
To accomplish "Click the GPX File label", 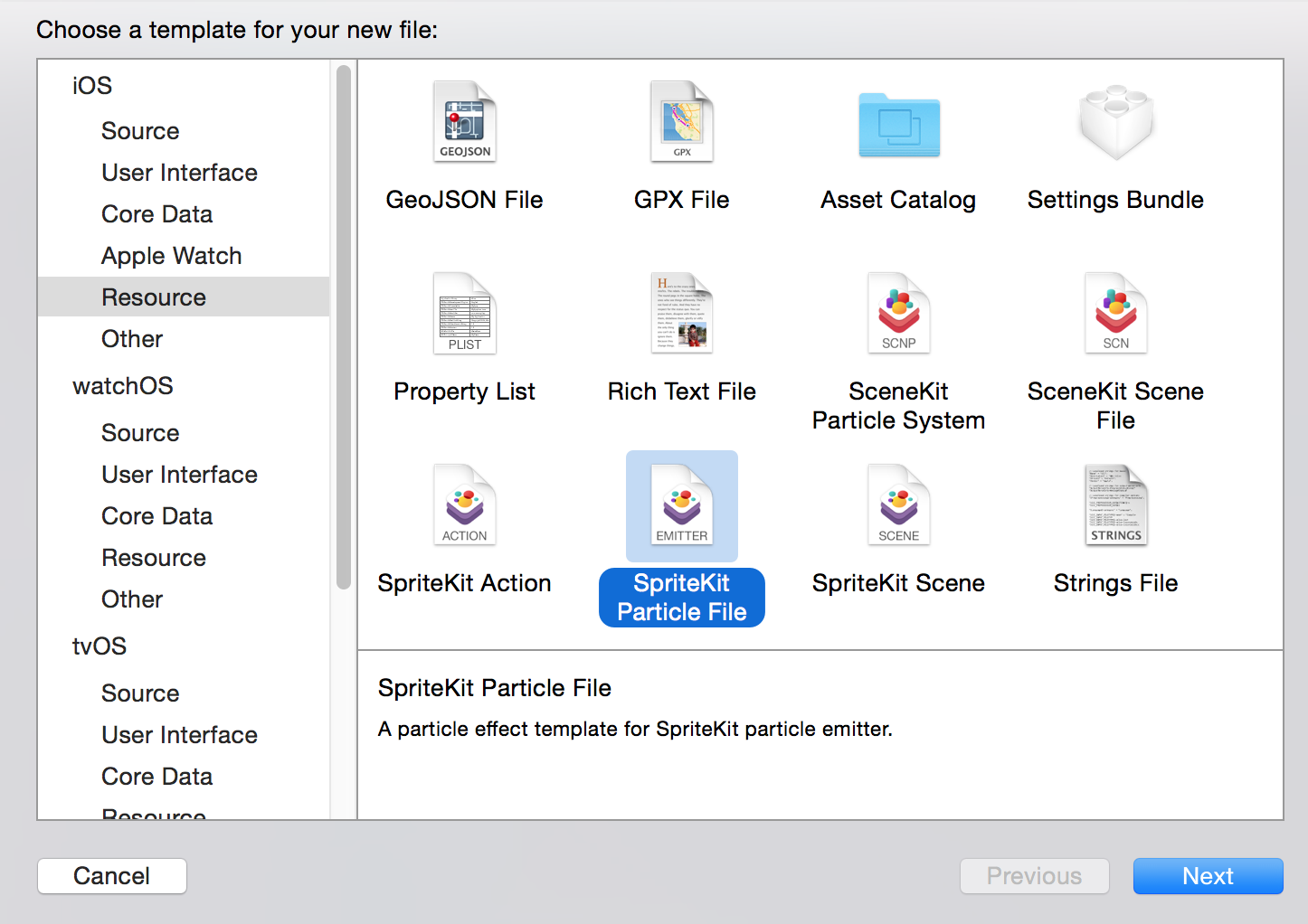I will pos(682,200).
